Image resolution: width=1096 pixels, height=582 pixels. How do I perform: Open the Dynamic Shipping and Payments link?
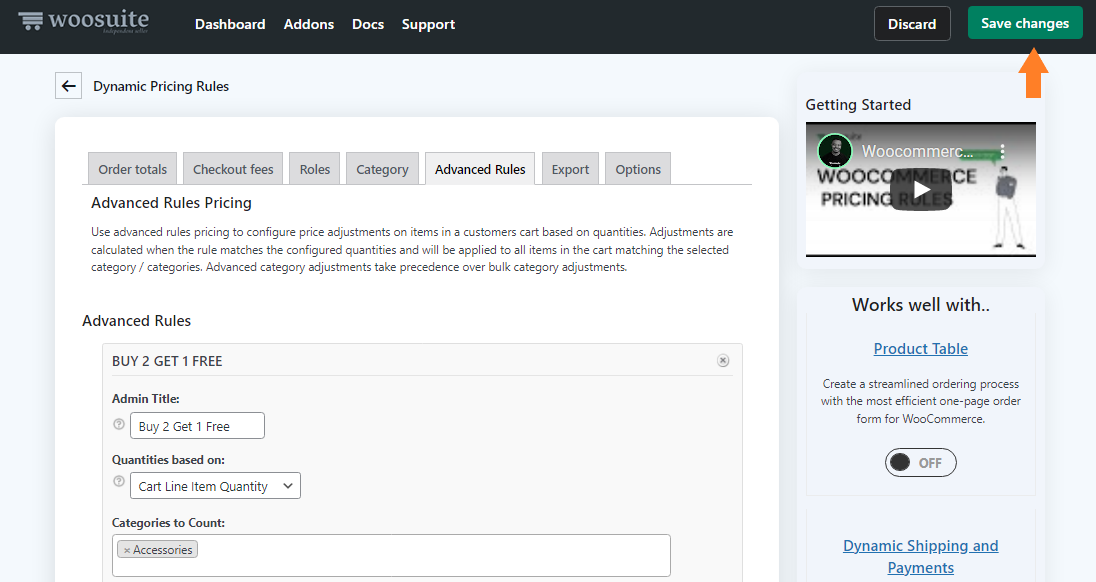coord(921,557)
